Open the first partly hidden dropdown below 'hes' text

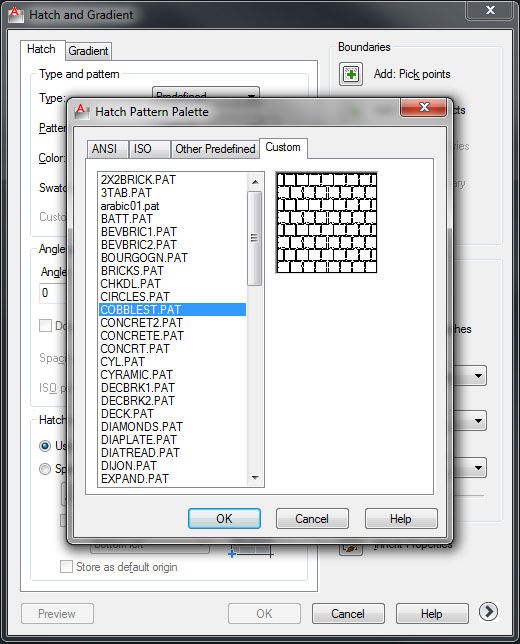click(x=469, y=375)
